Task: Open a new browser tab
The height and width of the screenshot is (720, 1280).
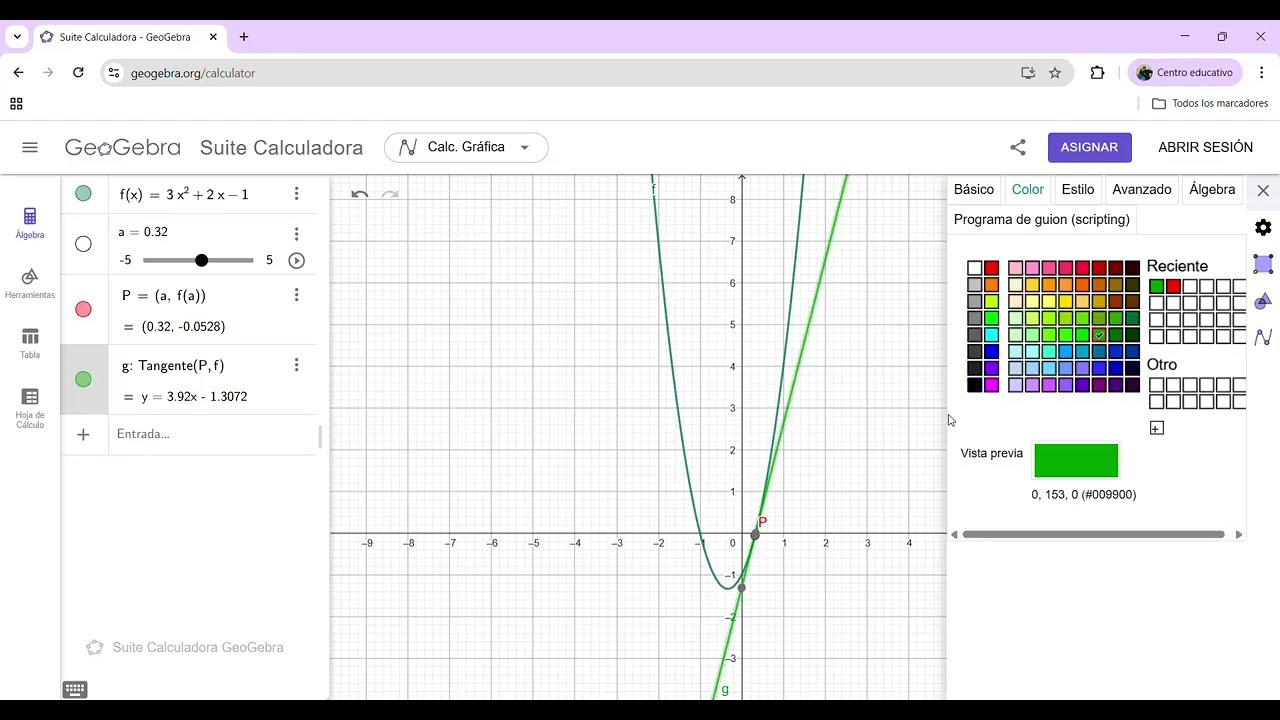Action: click(x=244, y=37)
